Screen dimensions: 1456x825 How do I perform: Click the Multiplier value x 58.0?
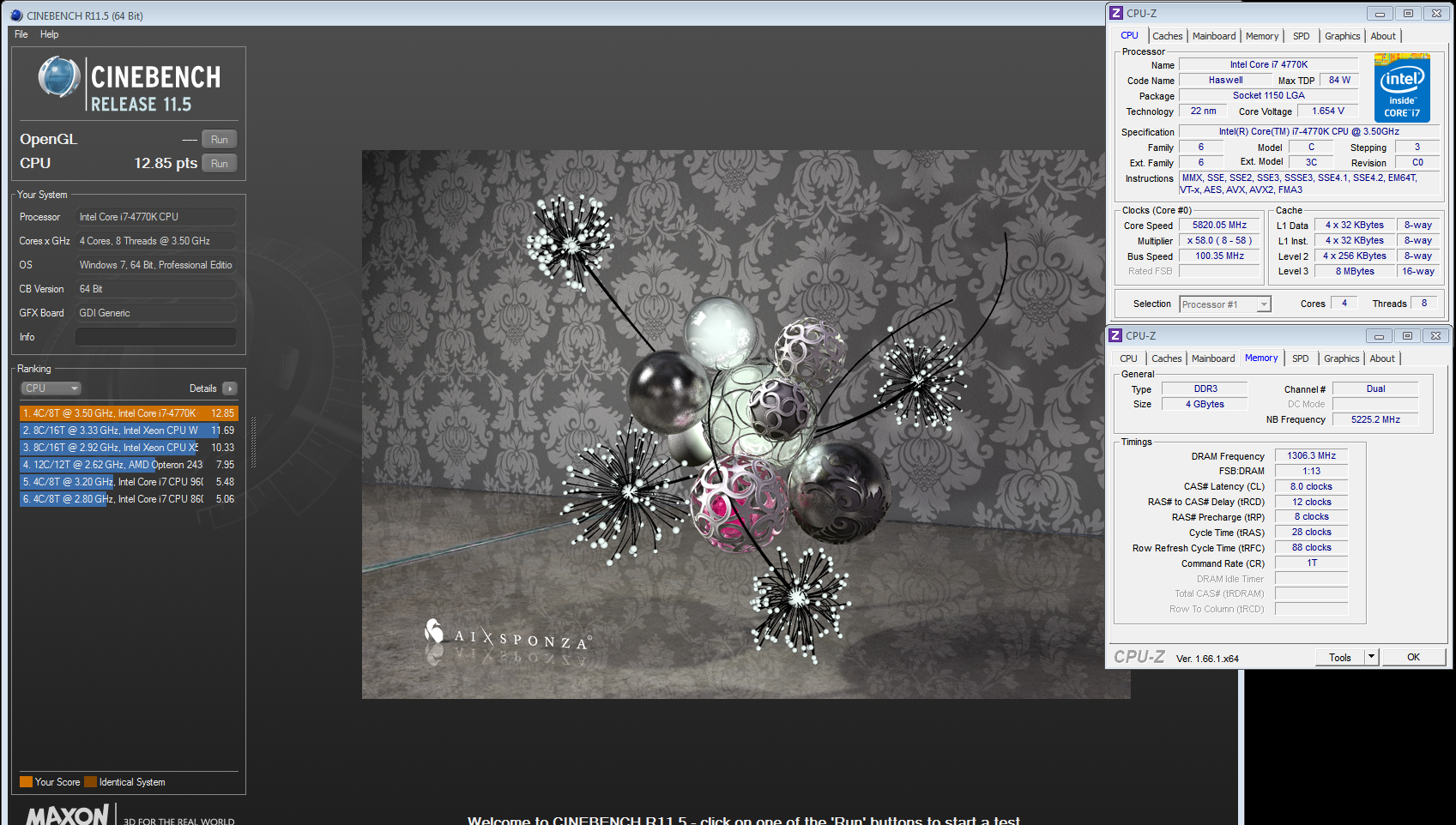coord(1219,241)
